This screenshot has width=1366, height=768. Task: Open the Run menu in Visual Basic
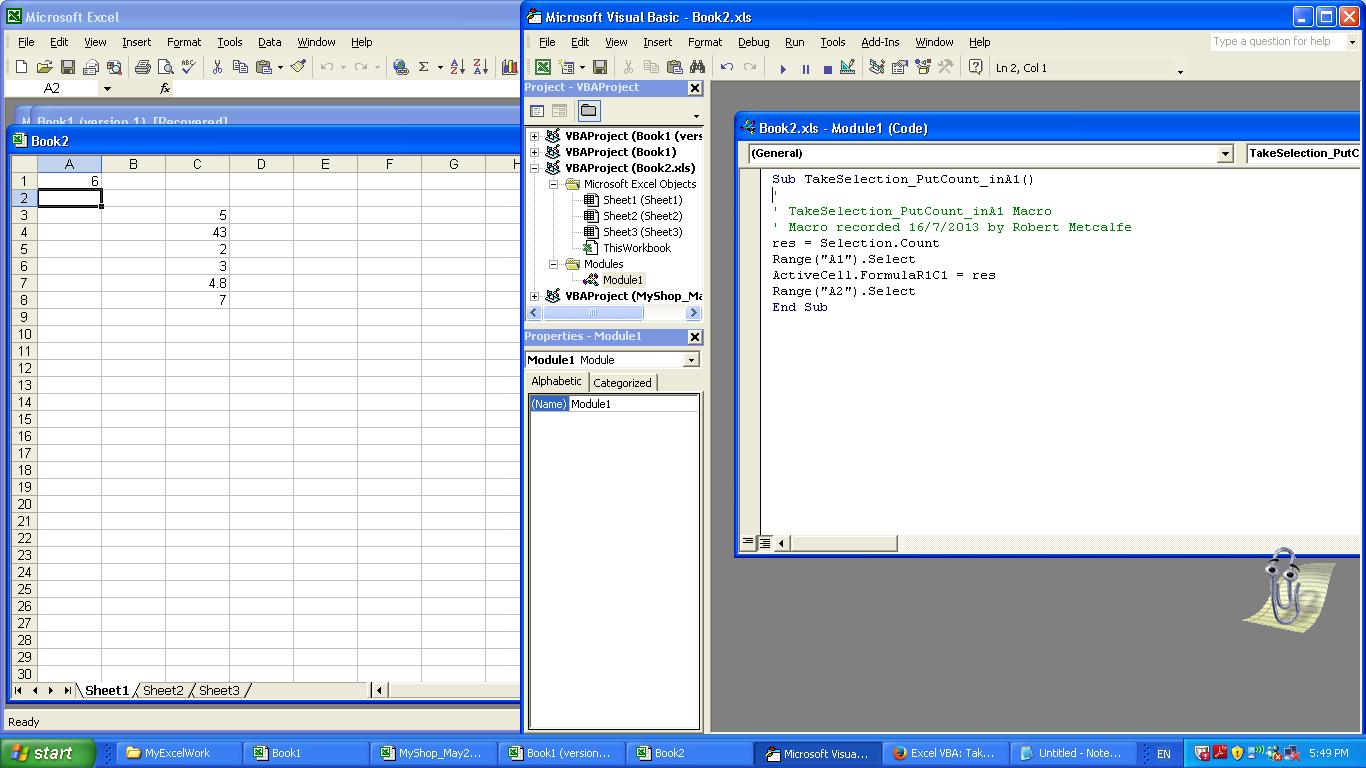point(794,42)
